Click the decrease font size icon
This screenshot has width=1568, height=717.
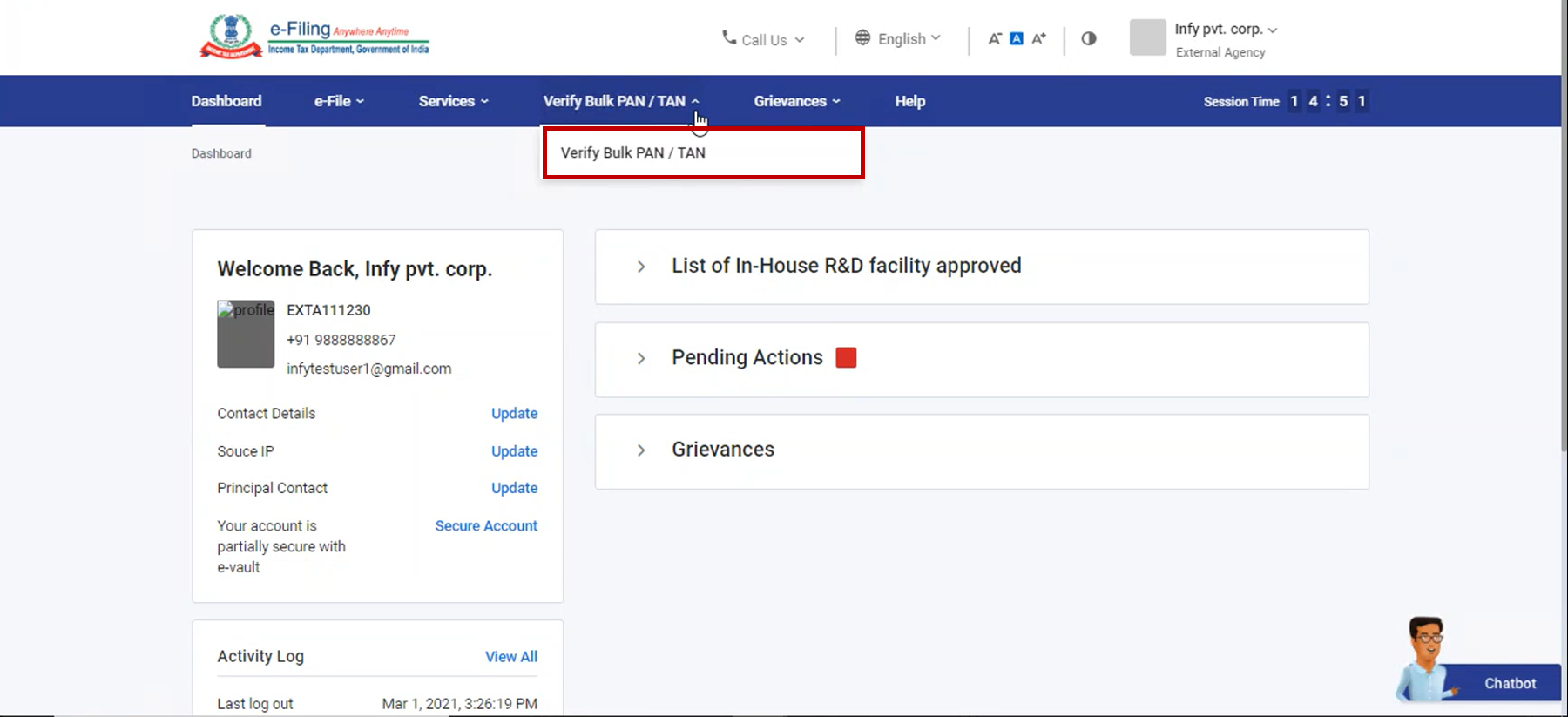point(994,38)
